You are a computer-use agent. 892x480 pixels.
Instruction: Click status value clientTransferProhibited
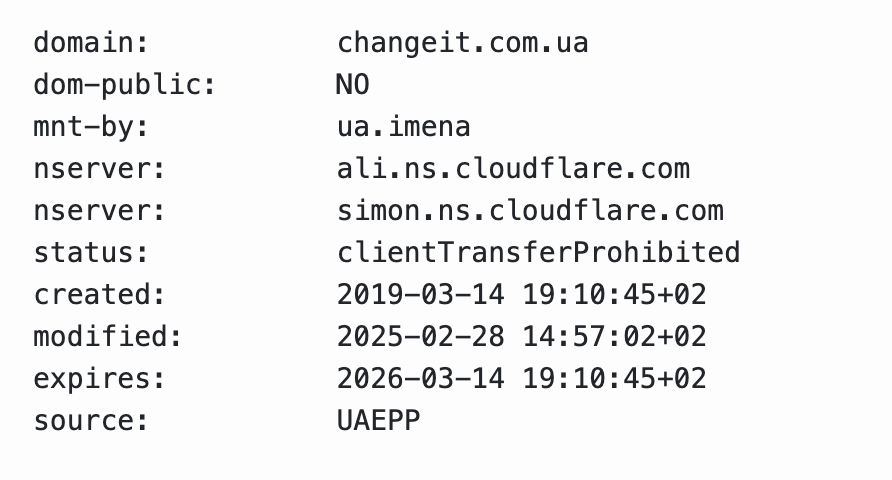tap(539, 253)
